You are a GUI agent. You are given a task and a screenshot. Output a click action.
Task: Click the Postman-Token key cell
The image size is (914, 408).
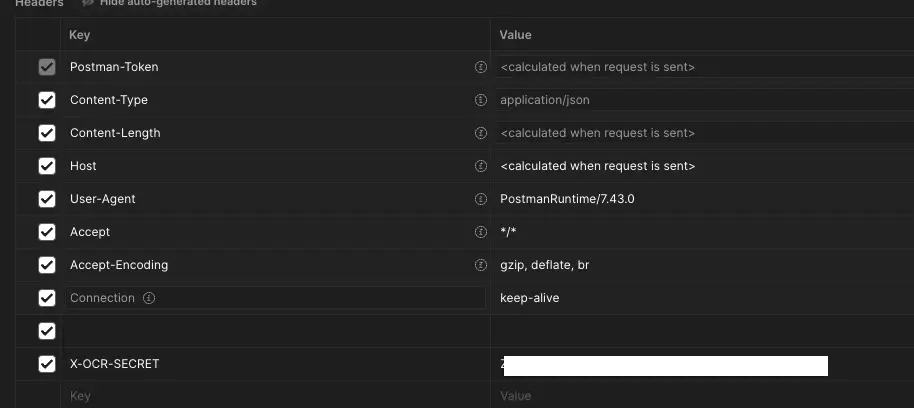click(x=275, y=67)
